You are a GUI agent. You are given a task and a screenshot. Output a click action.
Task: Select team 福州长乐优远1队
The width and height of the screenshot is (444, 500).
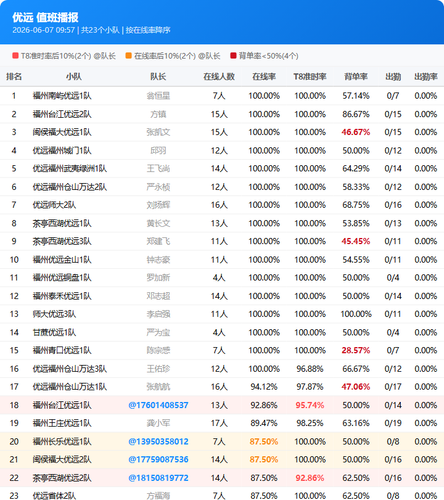pyautogui.click(x=62, y=441)
